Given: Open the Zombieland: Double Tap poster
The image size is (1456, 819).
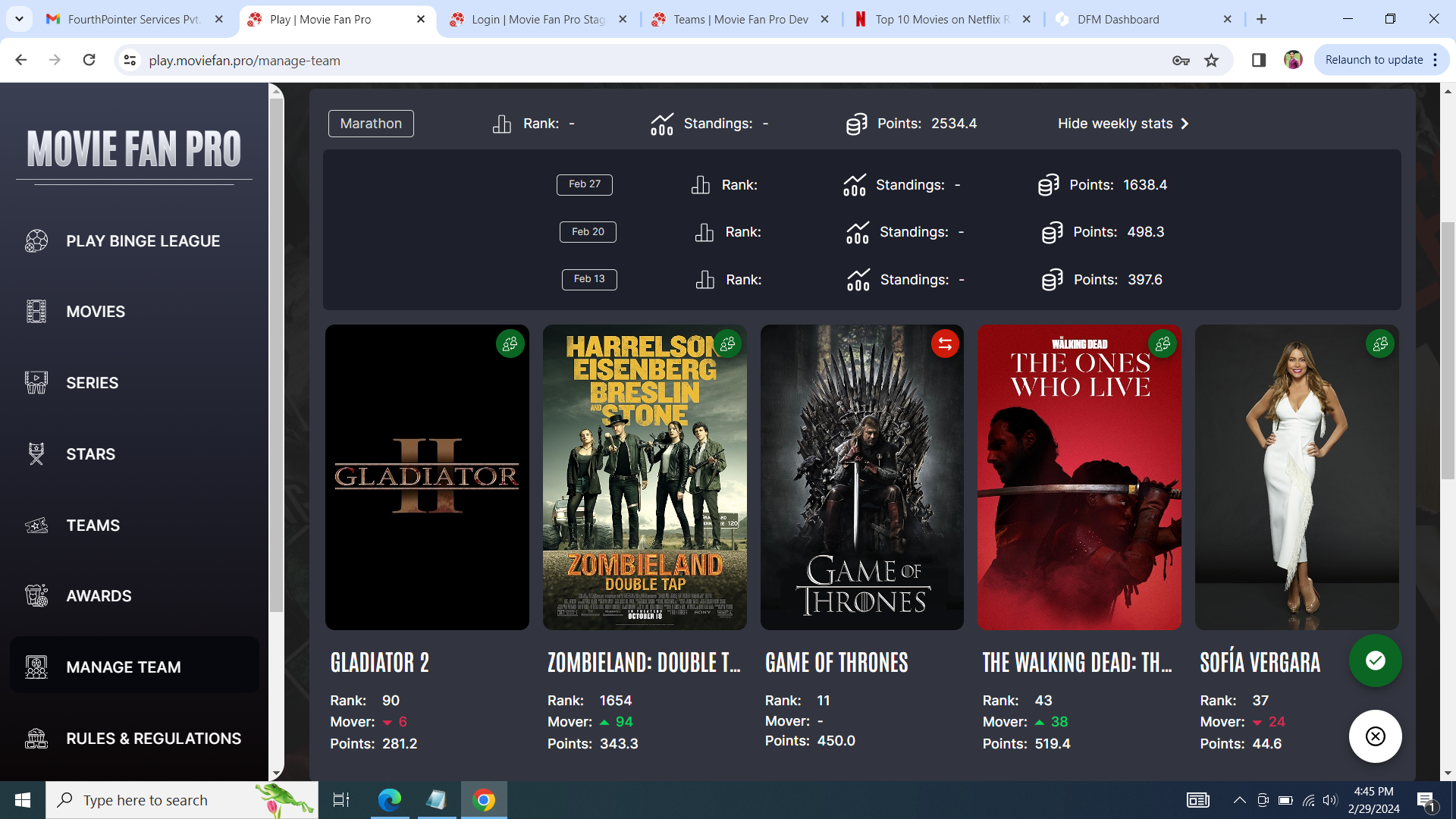Looking at the screenshot, I should (x=645, y=478).
